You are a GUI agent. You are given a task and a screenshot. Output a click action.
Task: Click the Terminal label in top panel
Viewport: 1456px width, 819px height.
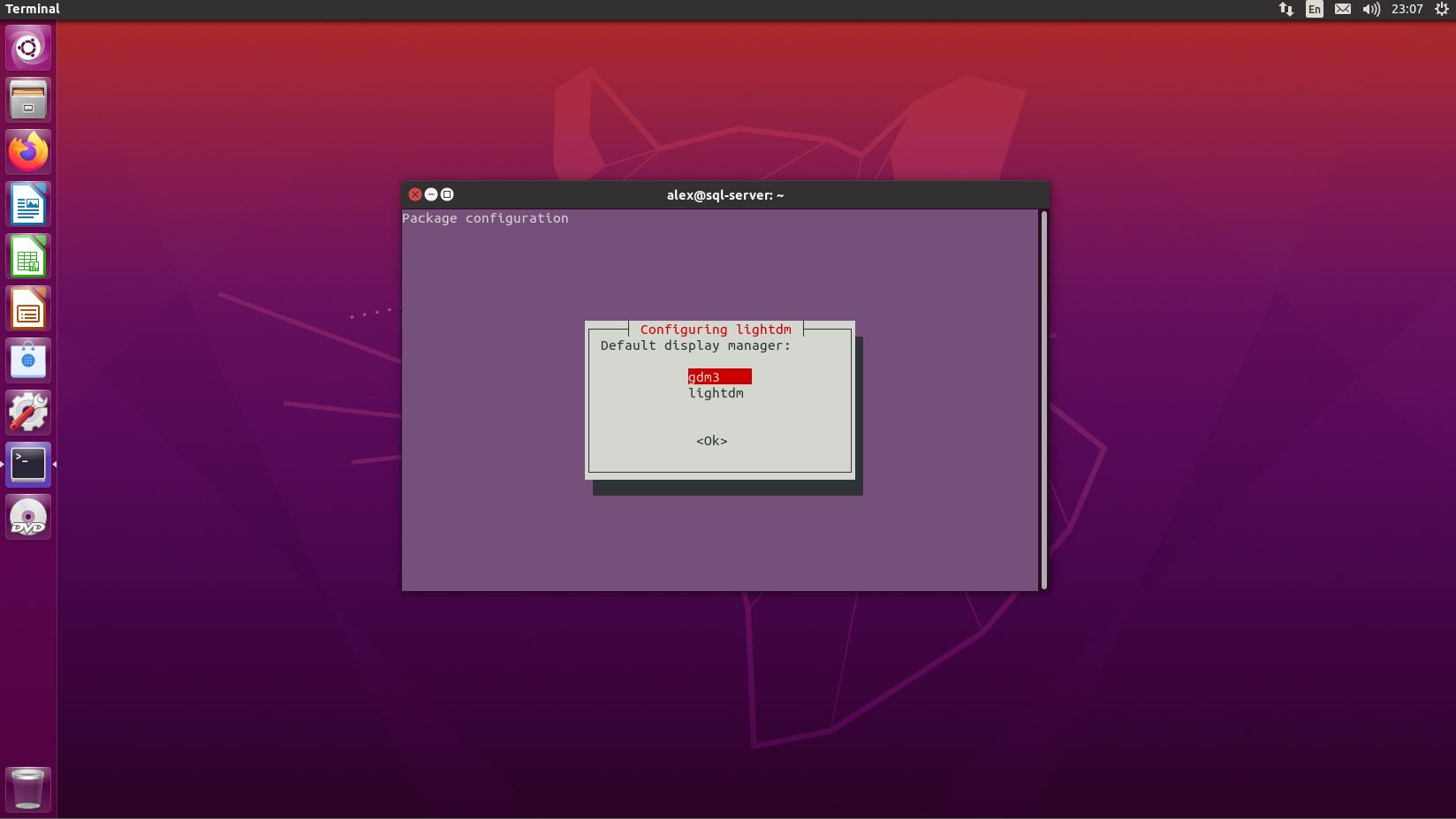[33, 9]
